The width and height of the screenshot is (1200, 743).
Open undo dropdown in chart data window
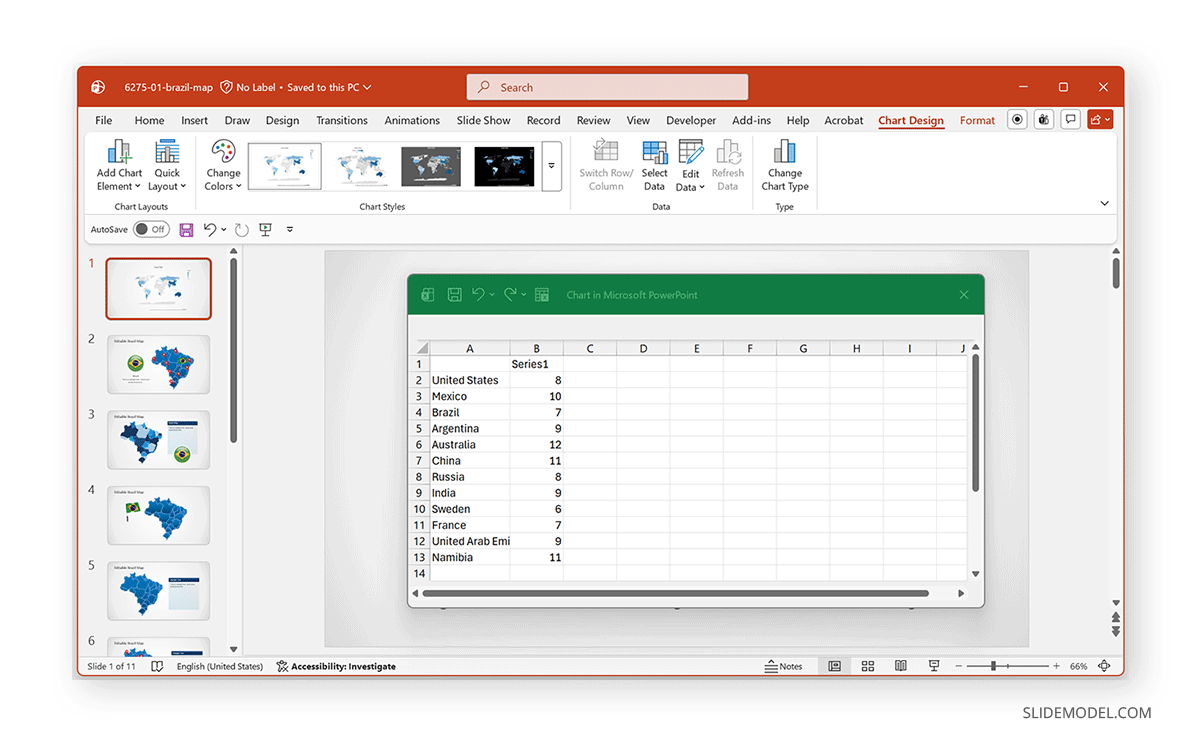point(492,295)
